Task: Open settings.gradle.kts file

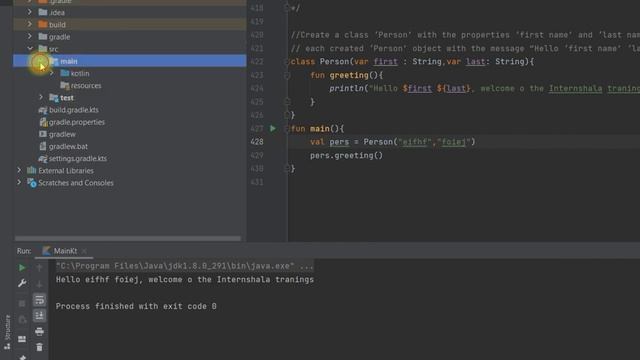Action: coord(78,158)
